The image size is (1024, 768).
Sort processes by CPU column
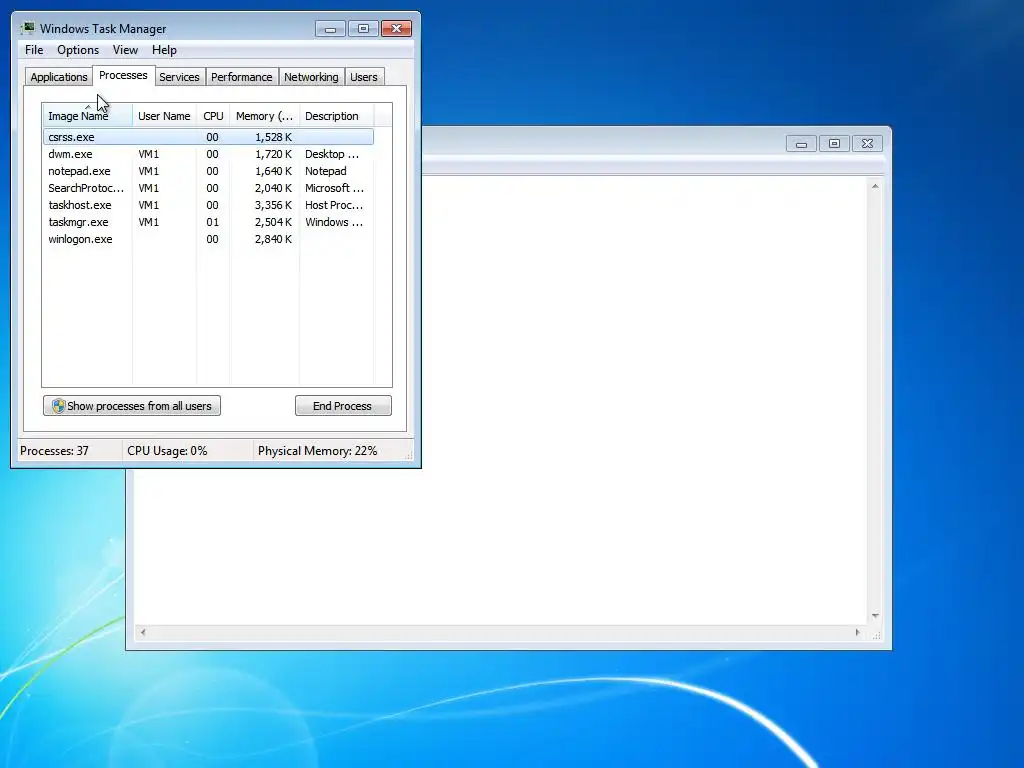[x=213, y=116]
